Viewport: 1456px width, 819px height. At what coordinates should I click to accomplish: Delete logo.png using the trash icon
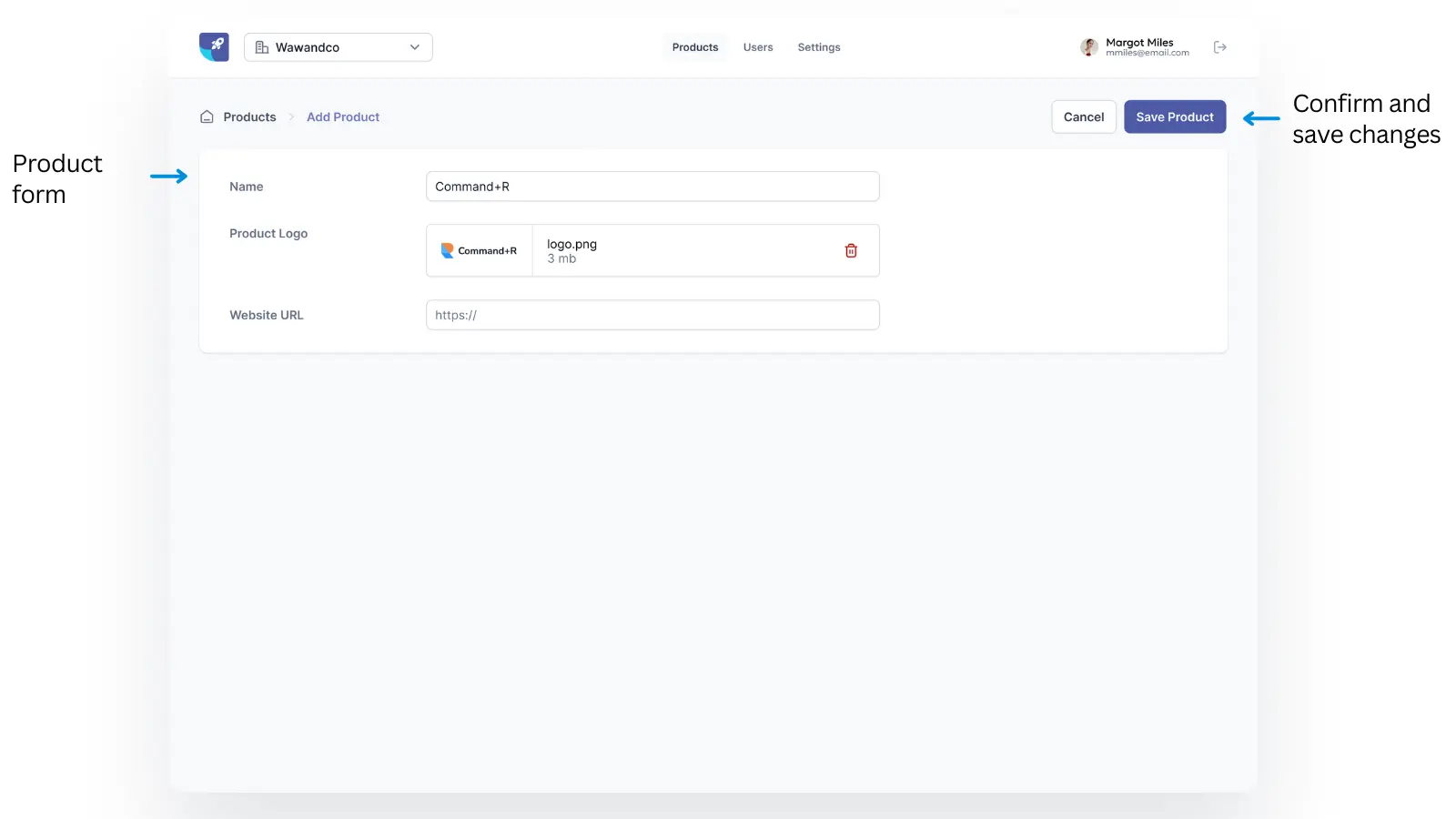[x=851, y=250]
